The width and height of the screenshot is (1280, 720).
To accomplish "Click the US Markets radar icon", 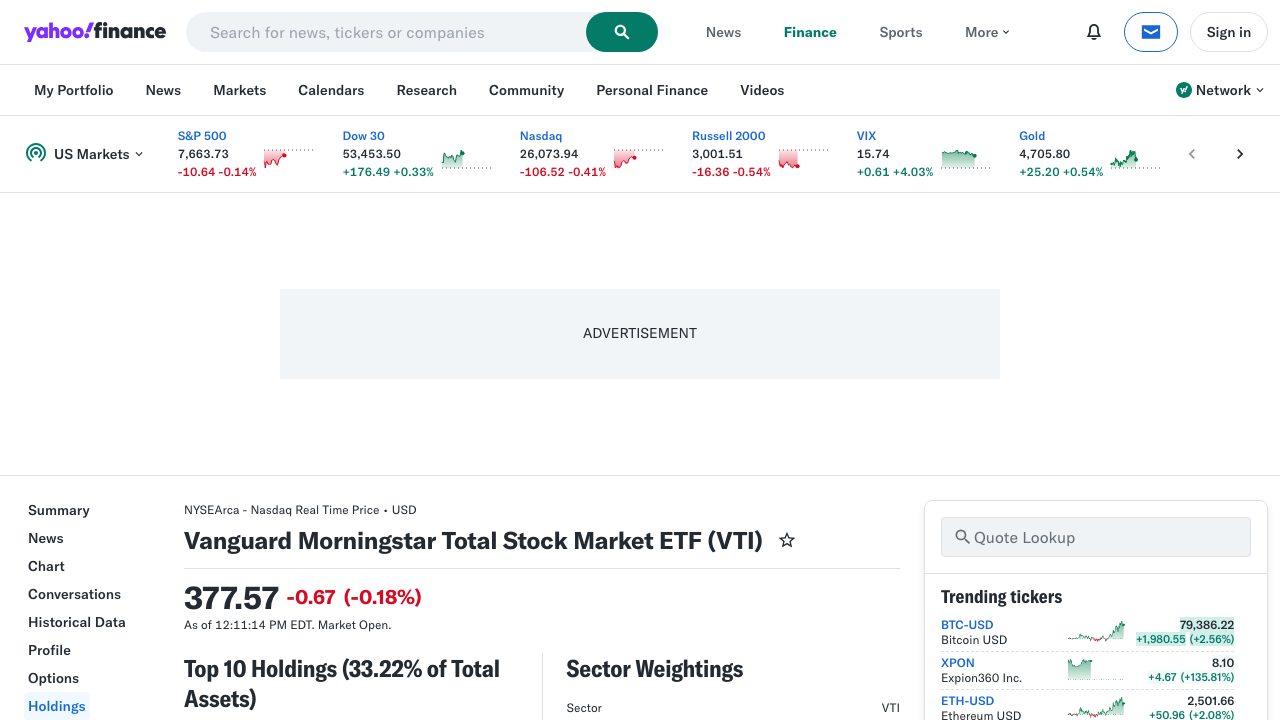I will [36, 153].
